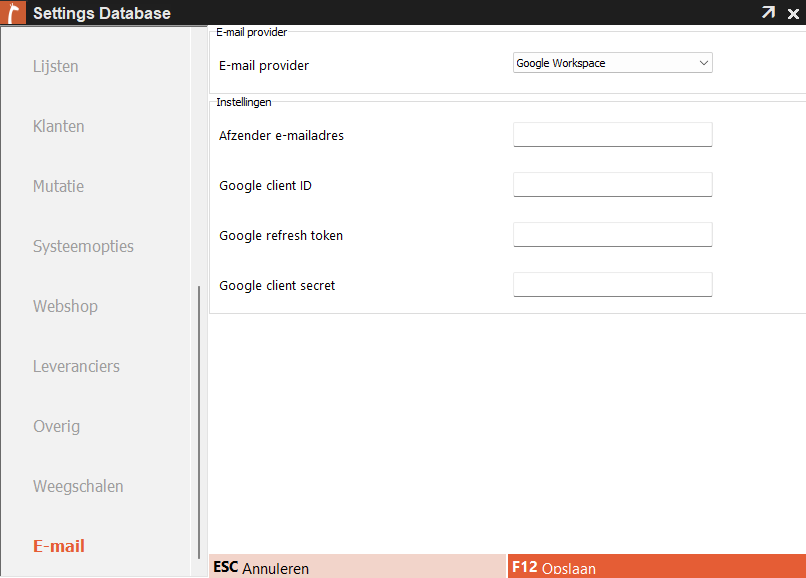
Task: Click the Settings Database title text
Action: [102, 13]
